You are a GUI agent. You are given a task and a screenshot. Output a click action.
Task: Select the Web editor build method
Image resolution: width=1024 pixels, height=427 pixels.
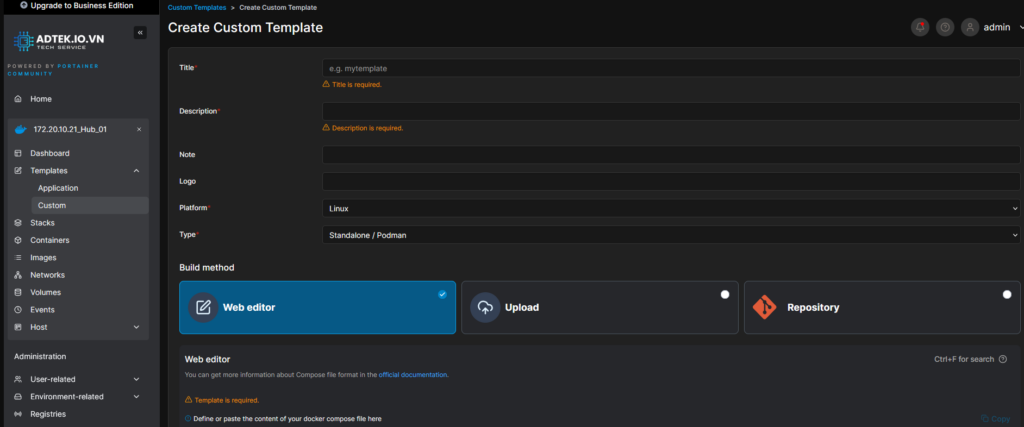[317, 307]
